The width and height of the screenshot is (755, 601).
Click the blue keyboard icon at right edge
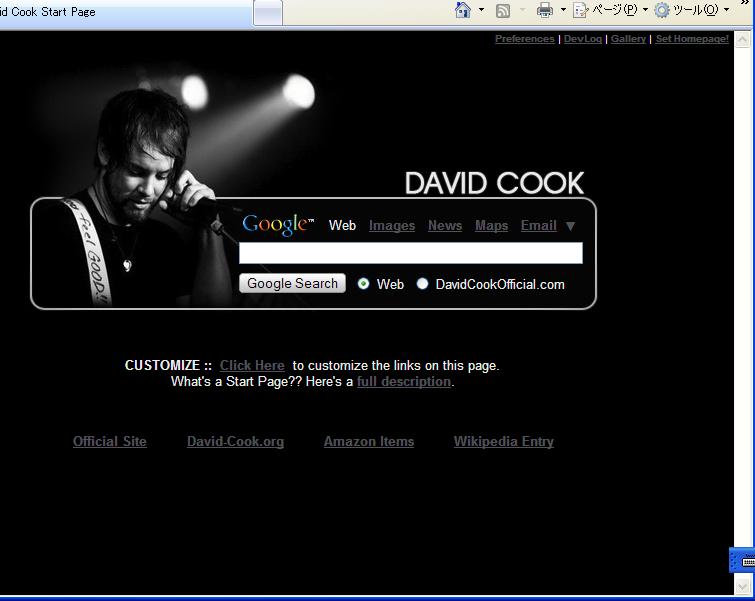pos(742,560)
